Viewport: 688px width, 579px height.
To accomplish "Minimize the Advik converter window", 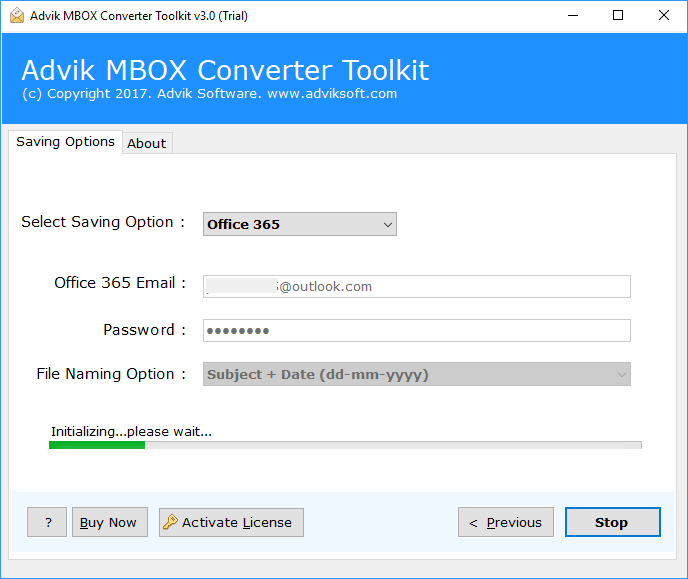I will 573,16.
